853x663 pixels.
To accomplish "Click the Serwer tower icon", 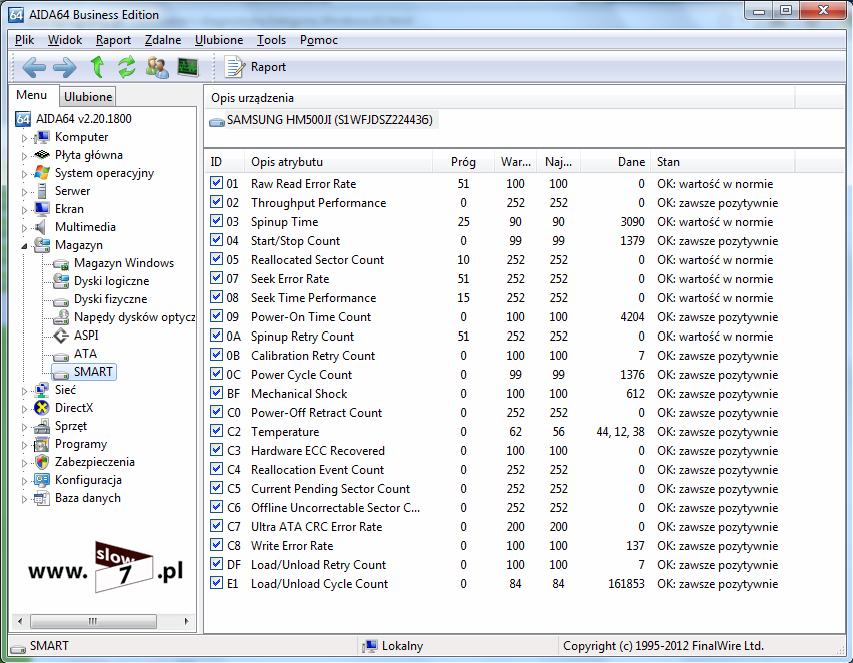I will click(x=41, y=191).
